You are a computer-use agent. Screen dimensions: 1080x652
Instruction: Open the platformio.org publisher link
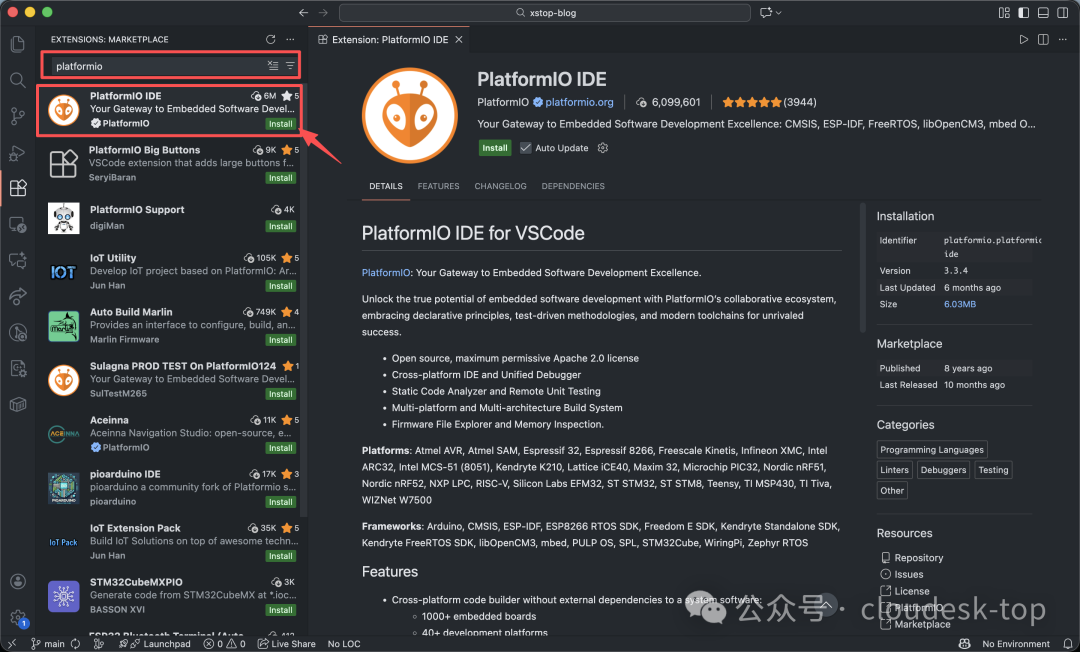pos(579,102)
